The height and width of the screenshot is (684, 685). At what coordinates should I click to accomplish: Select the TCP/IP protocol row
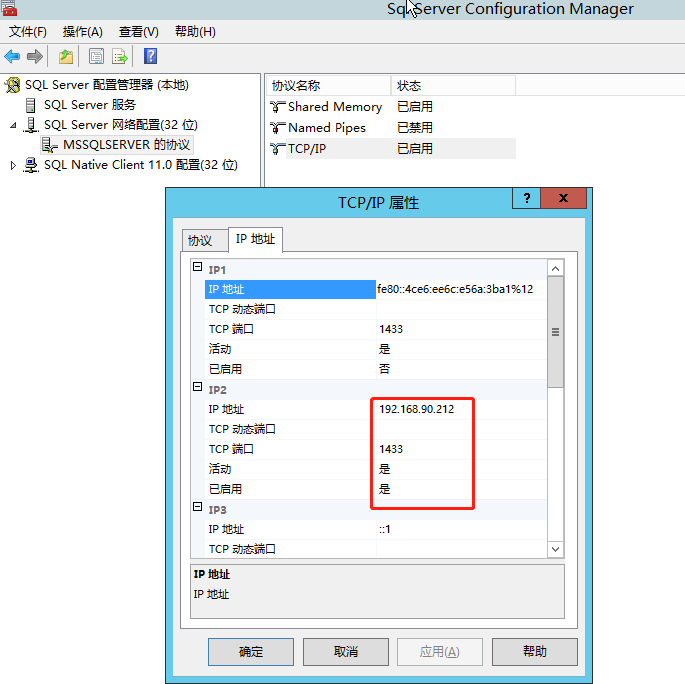[392, 149]
